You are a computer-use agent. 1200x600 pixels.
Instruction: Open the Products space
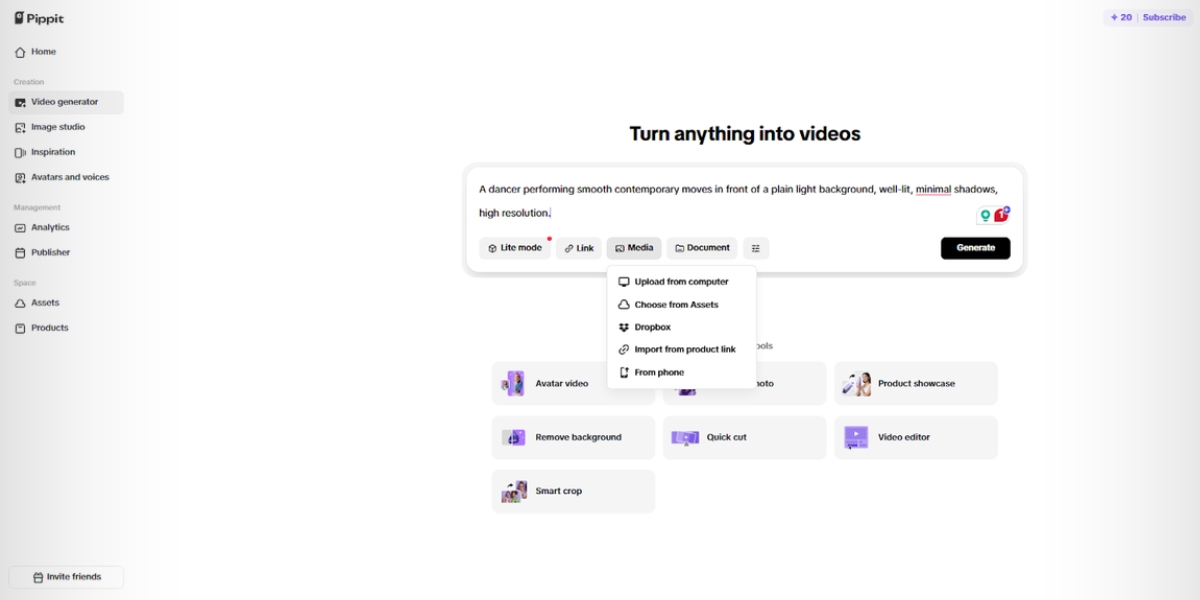(x=48, y=327)
